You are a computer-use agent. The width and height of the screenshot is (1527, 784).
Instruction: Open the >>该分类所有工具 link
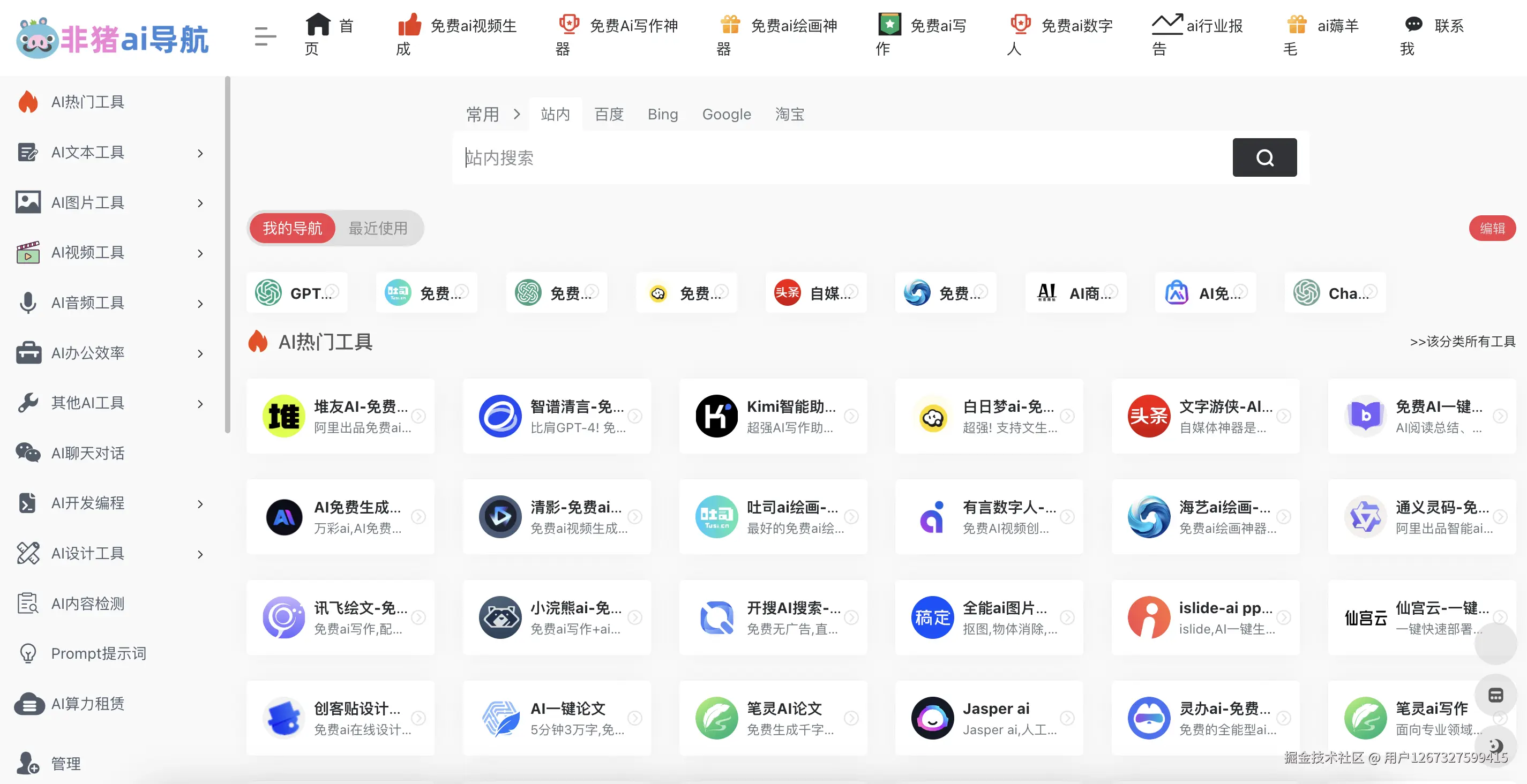point(1462,341)
